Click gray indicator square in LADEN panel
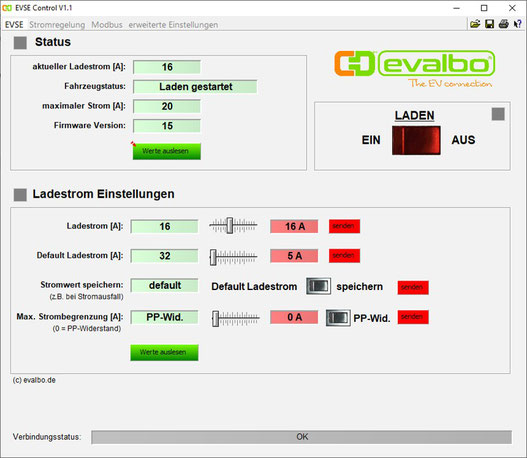 [498, 114]
